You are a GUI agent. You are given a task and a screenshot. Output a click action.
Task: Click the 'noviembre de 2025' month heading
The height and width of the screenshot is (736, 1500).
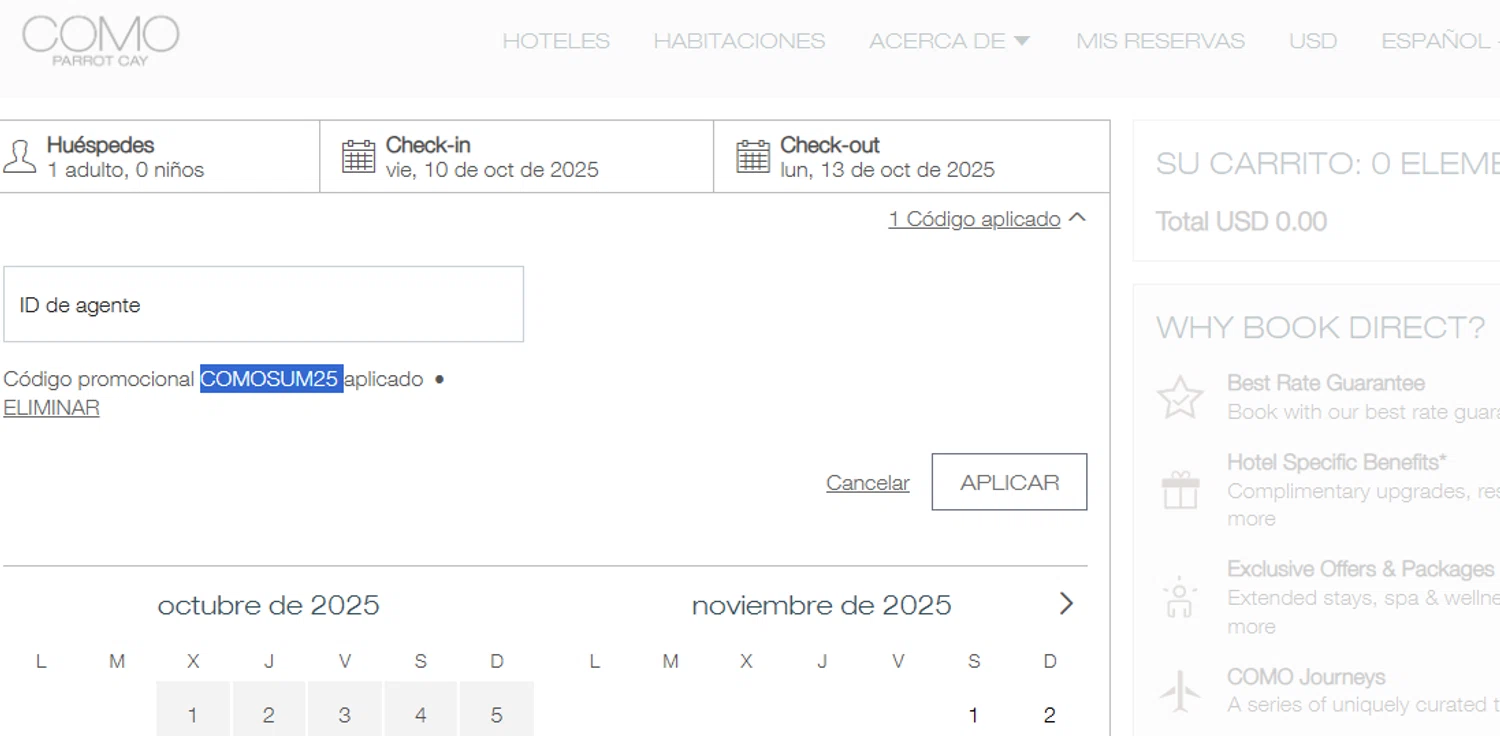822,605
